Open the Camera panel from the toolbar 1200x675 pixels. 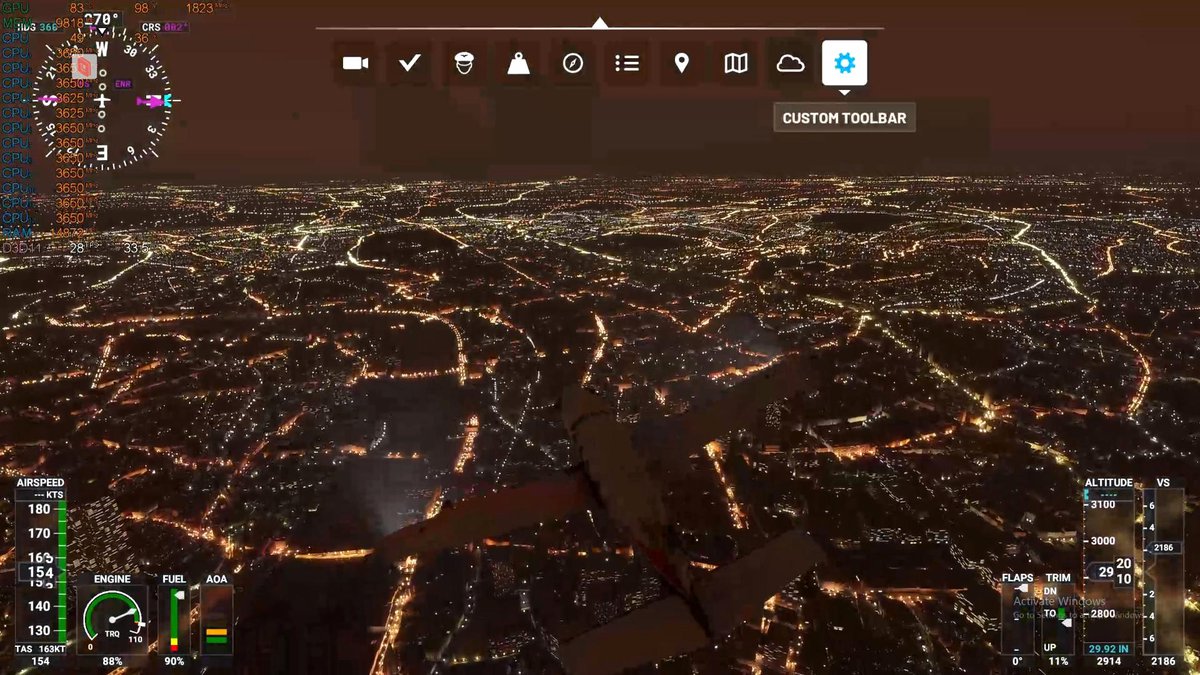click(355, 63)
